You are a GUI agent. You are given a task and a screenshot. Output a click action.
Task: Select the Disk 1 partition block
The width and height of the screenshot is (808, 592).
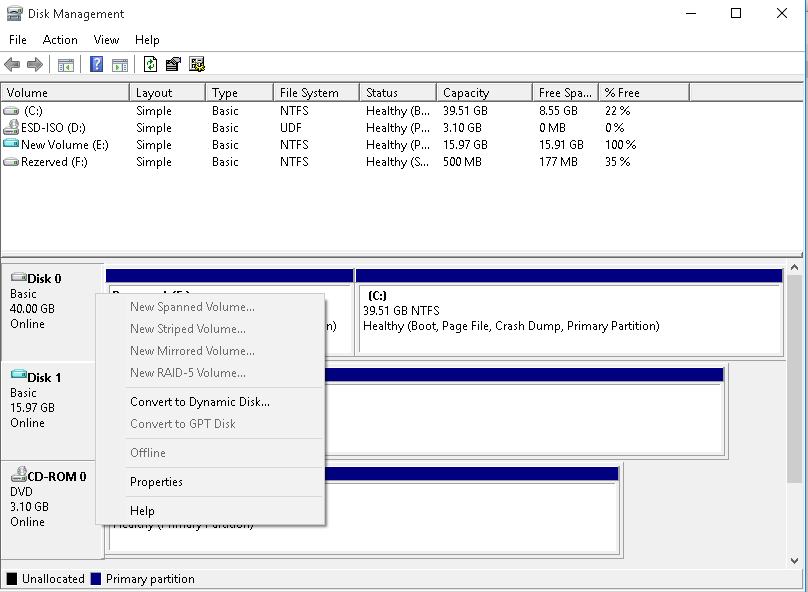[x=524, y=412]
